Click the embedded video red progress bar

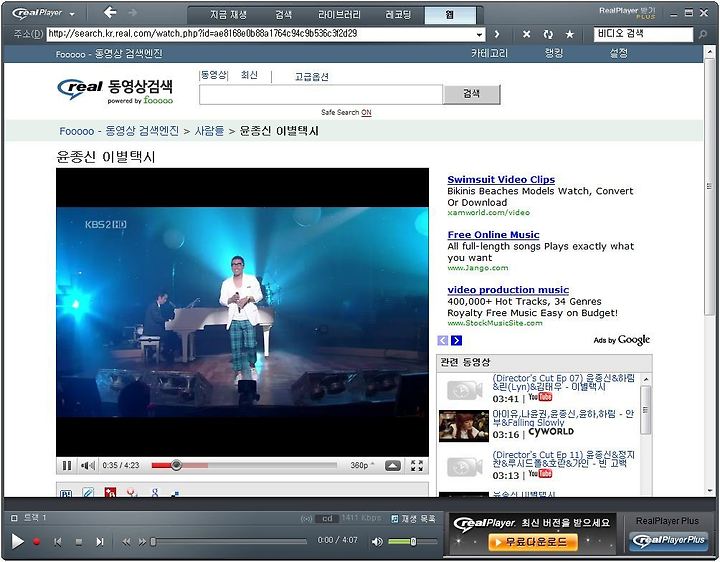point(244,466)
